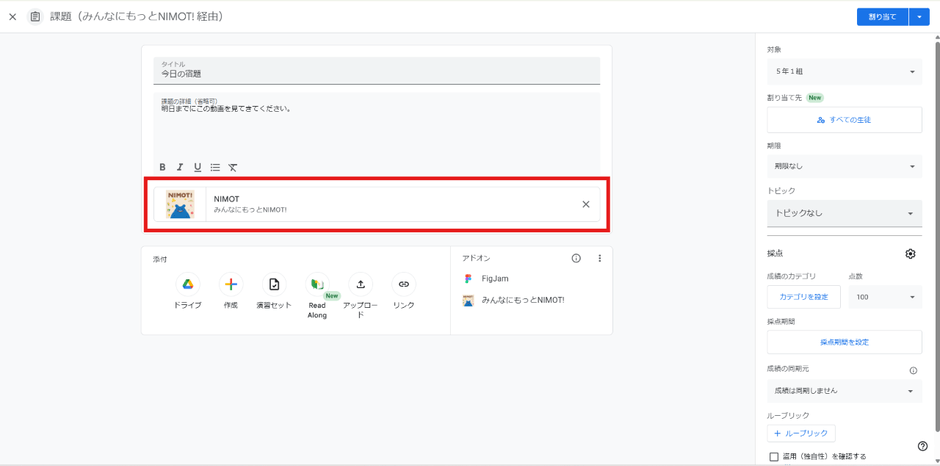Remove the NIMOT attachment with X

(x=586, y=205)
